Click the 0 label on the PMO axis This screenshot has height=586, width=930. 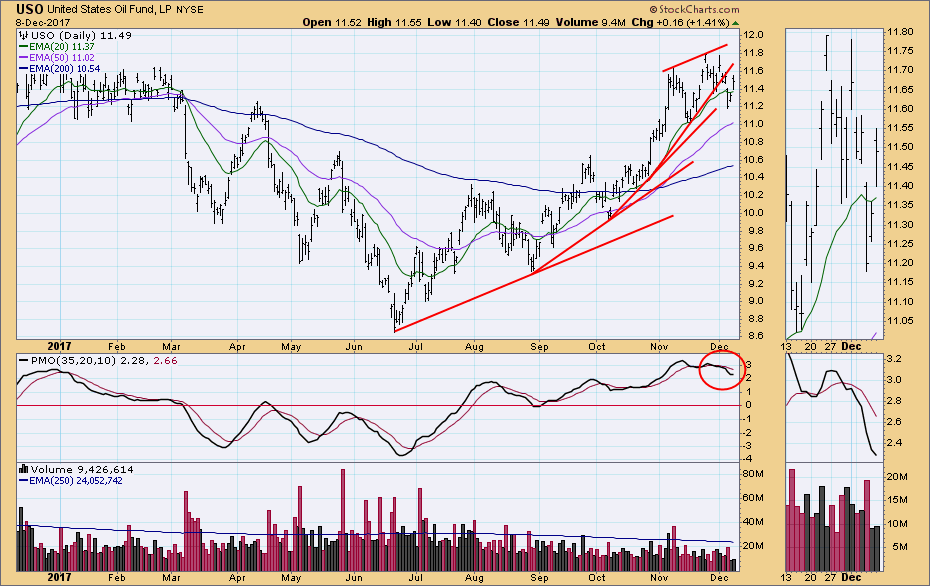point(749,405)
